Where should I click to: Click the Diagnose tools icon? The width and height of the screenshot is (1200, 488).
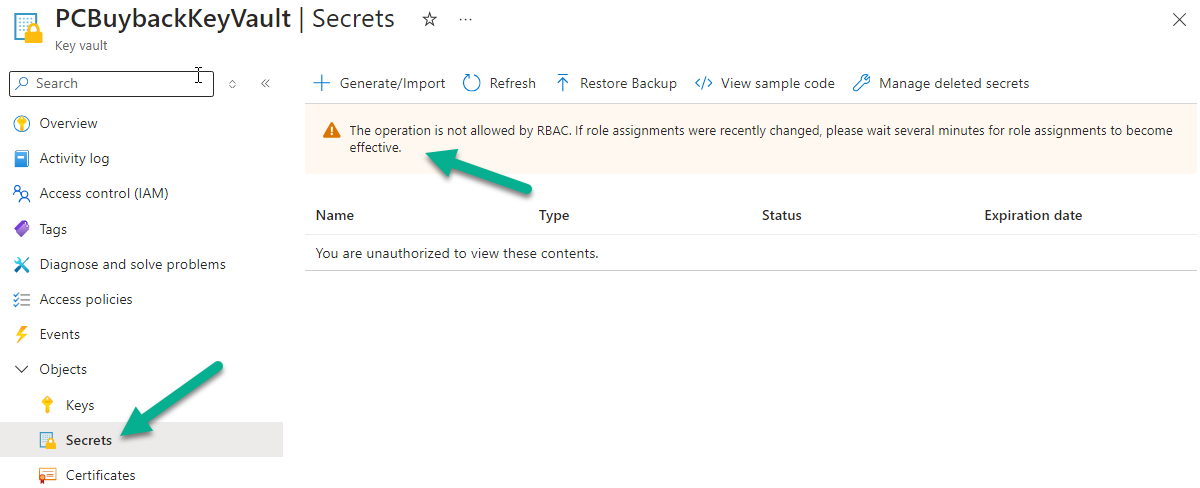point(22,264)
